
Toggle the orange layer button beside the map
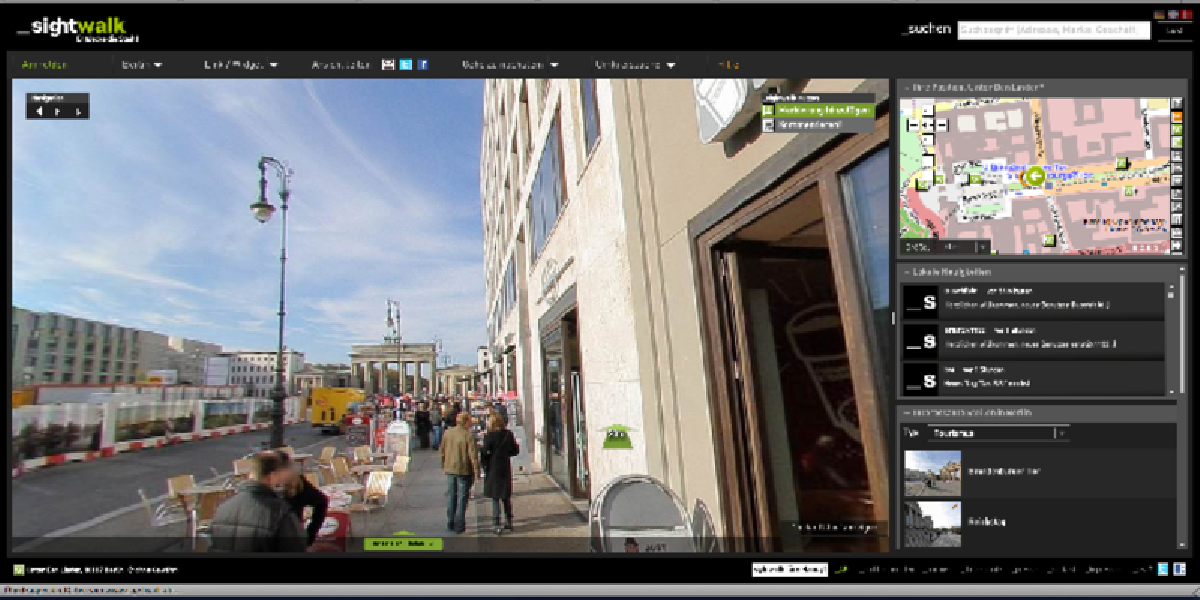1177,117
